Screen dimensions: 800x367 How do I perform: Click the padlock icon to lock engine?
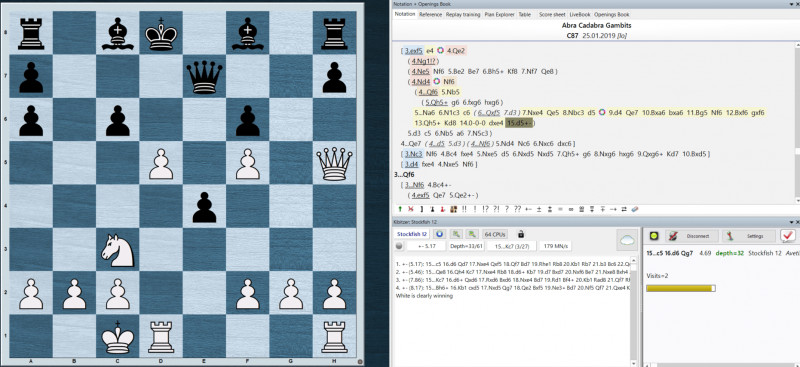(x=520, y=234)
